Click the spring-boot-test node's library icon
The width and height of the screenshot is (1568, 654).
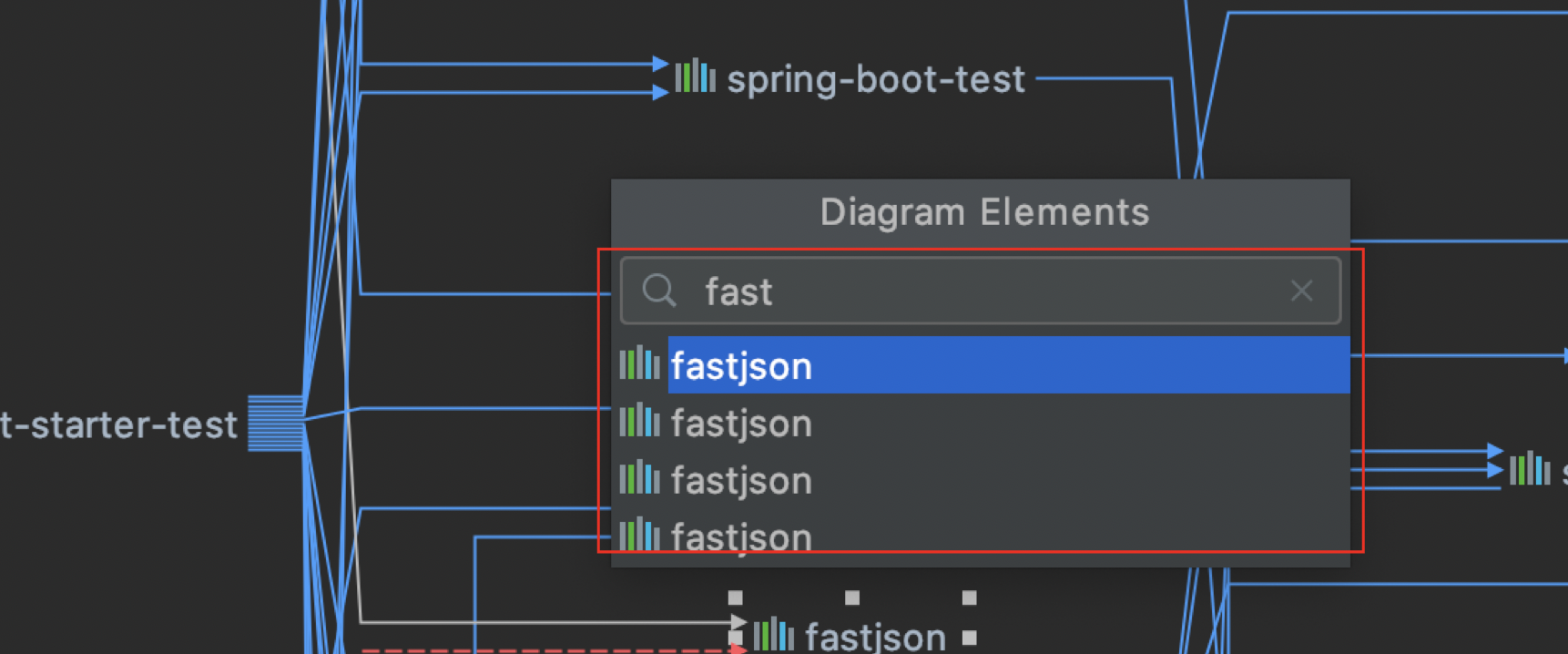point(695,77)
